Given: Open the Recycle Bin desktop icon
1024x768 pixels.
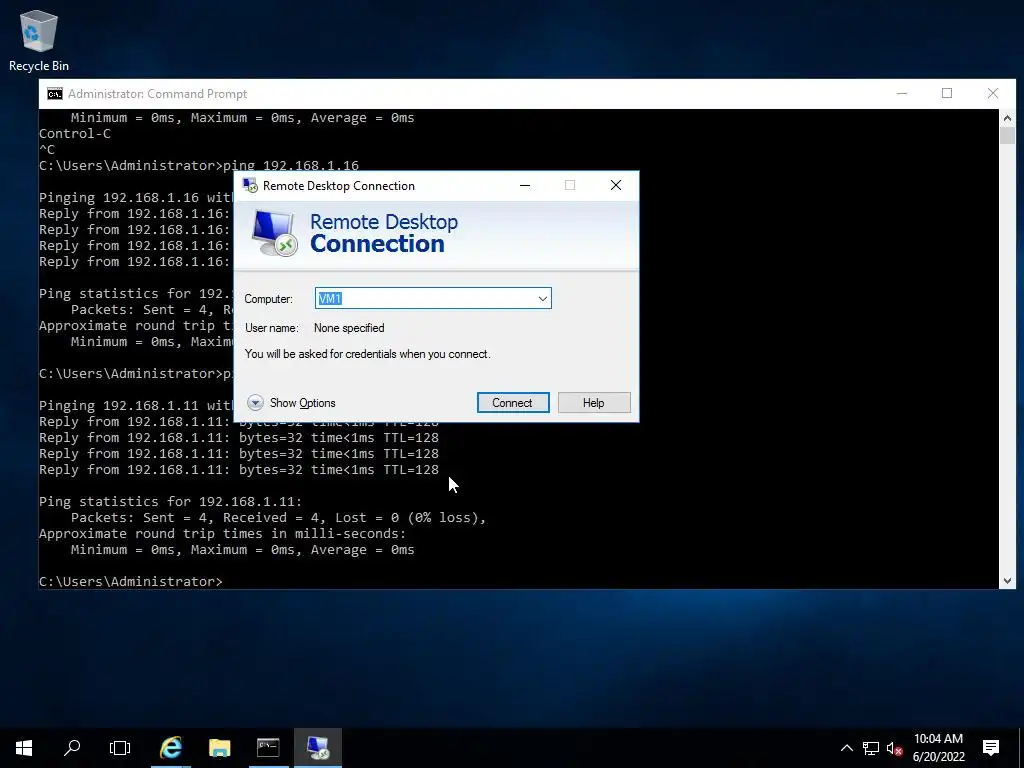Looking at the screenshot, I should tap(39, 40).
